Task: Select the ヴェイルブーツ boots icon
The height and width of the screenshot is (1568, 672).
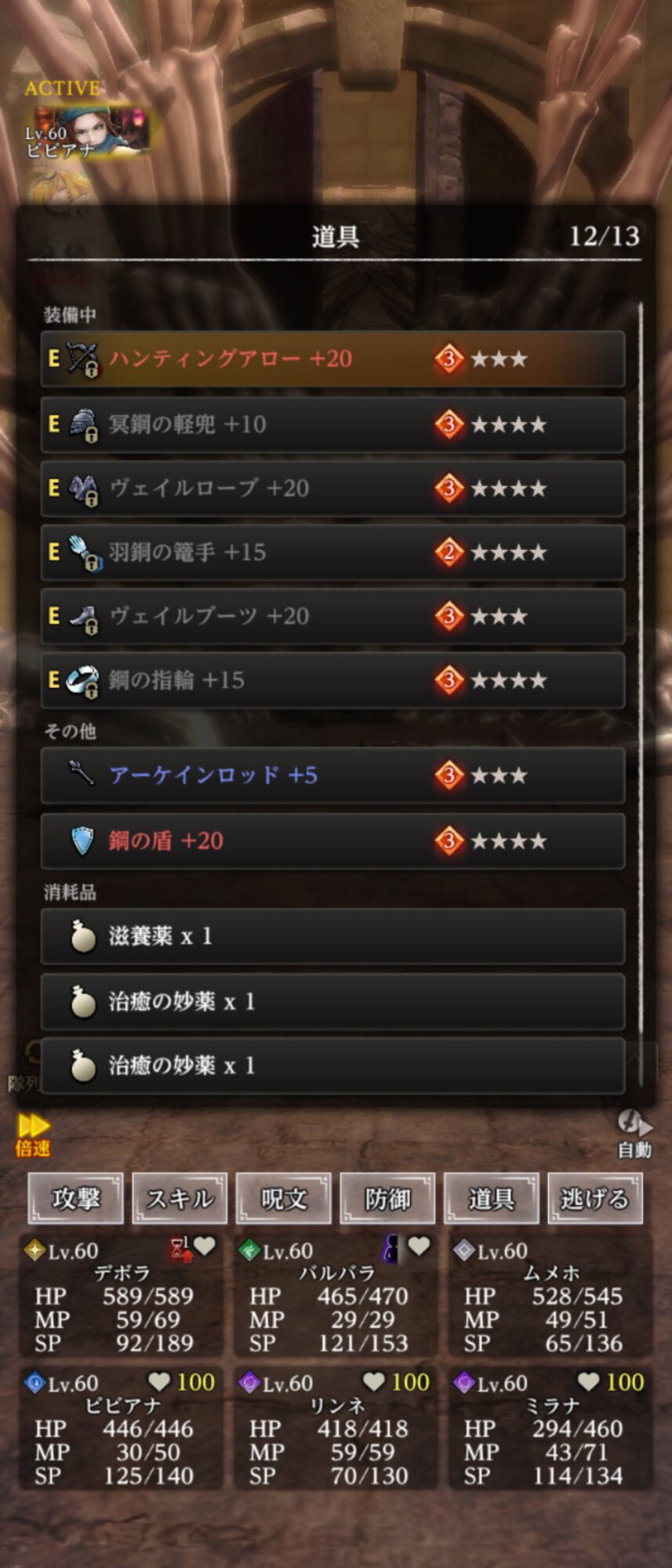Action: [83, 617]
